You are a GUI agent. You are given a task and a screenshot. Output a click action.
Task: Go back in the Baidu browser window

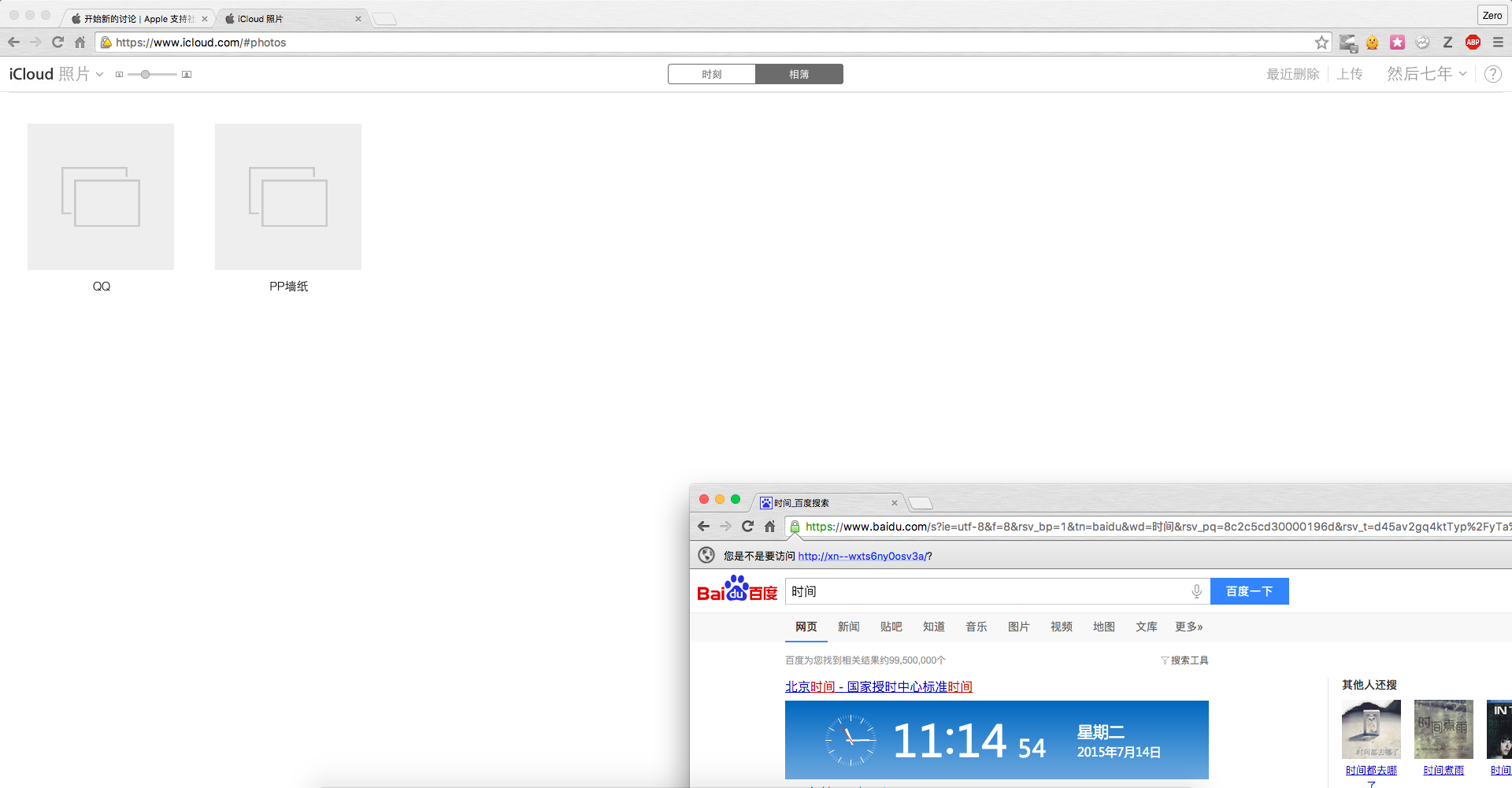[x=703, y=527]
